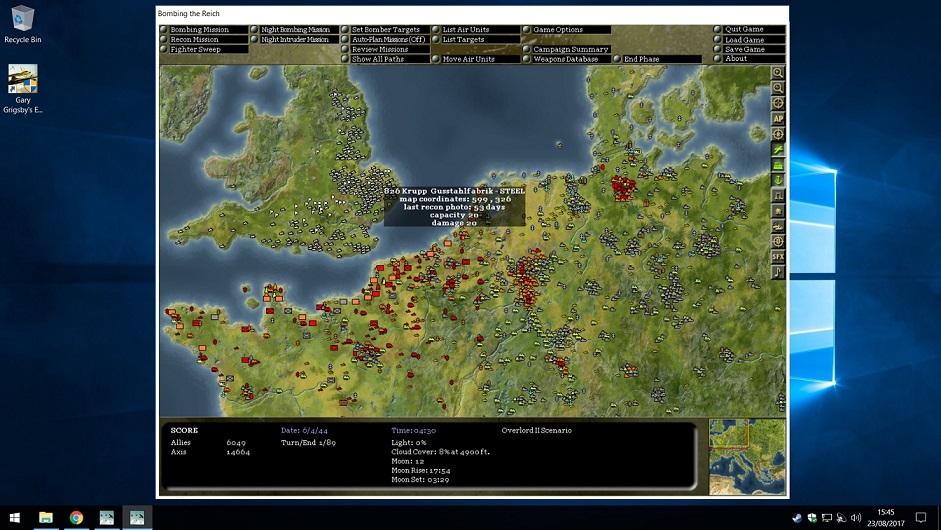The image size is (941, 530).
Task: Toggle music with the note icon
Action: 778,273
